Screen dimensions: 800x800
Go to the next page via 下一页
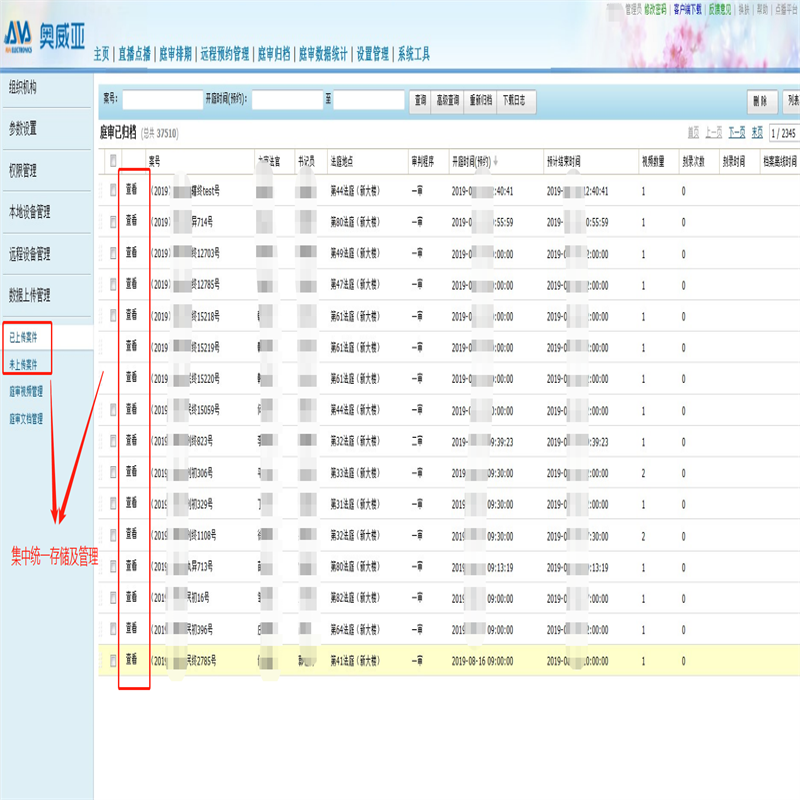(x=737, y=133)
